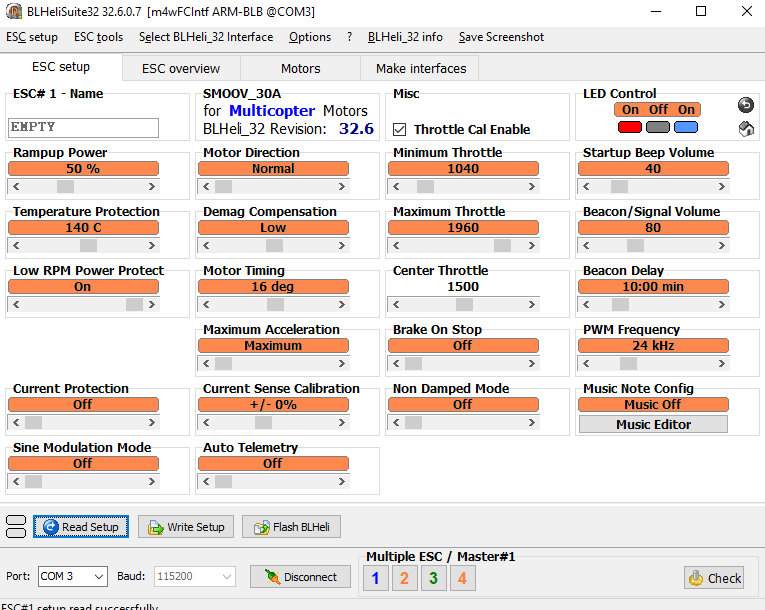Click the scroll-right arrow under Maximum Throttle
The image size is (765, 610).
[532, 245]
